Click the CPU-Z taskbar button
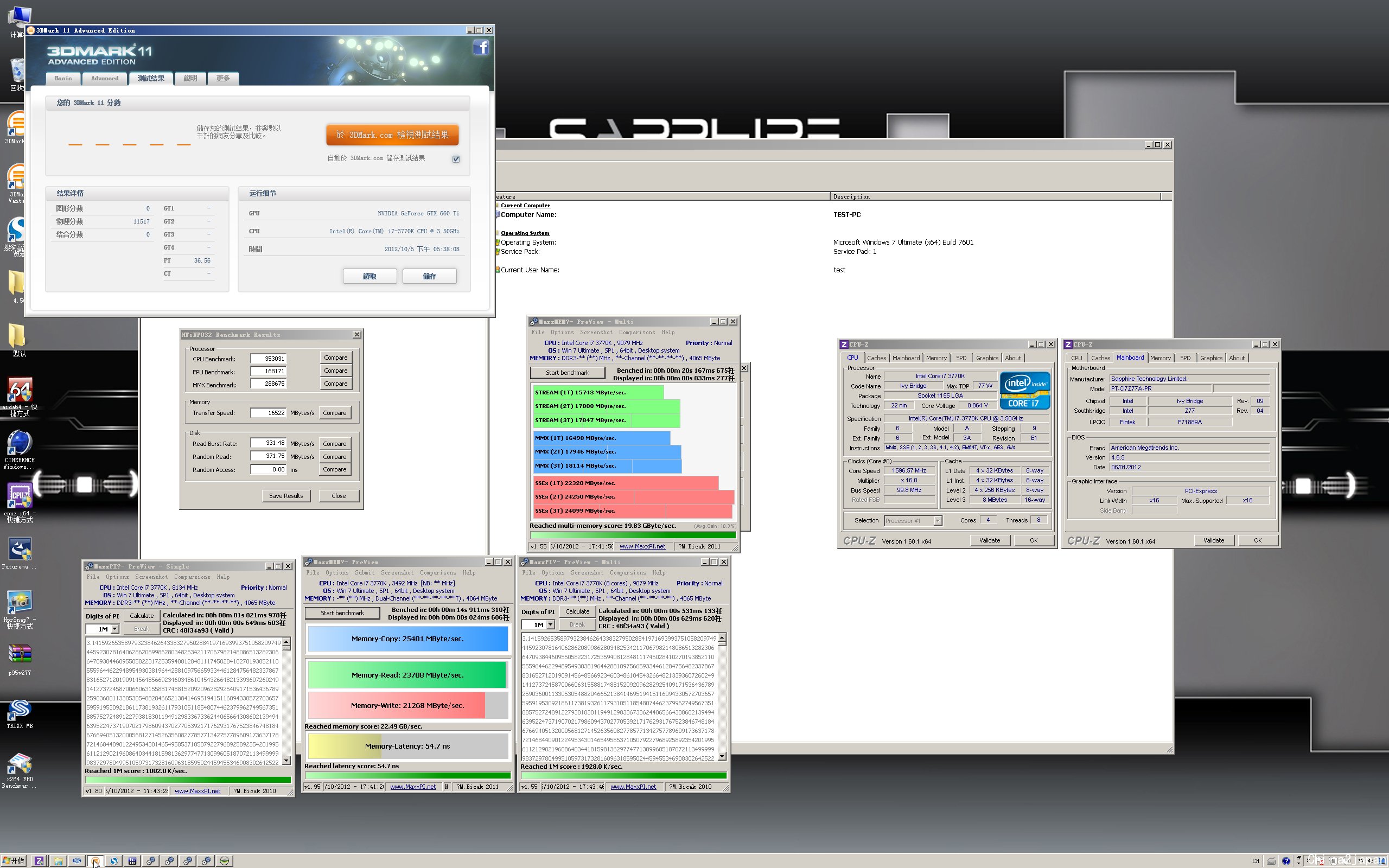The height and width of the screenshot is (868, 1389). coord(39,860)
